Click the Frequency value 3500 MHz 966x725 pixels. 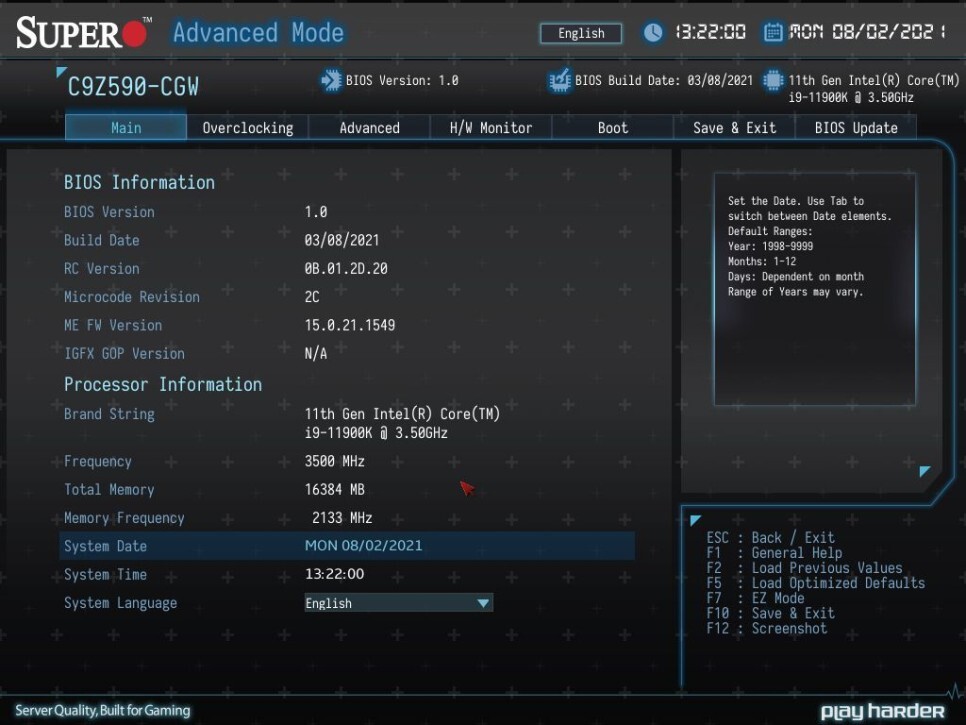click(x=335, y=461)
